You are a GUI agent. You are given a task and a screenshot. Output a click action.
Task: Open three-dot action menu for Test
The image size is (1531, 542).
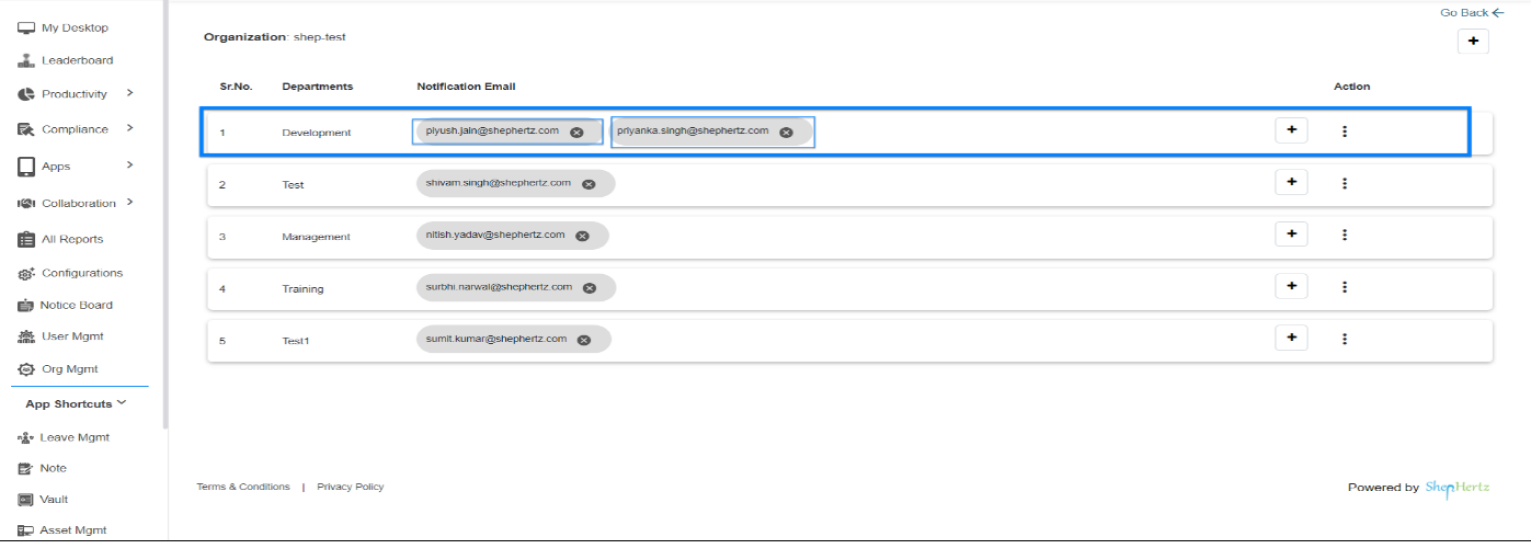(x=1345, y=182)
